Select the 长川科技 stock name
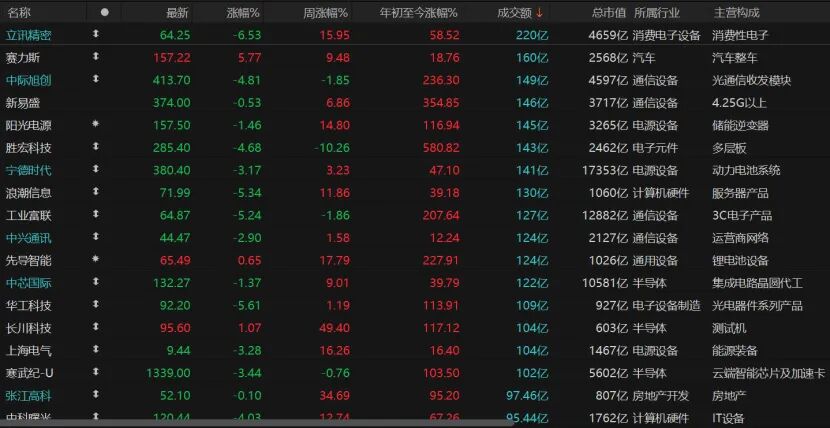This screenshot has width=830, height=428. coord(29,328)
